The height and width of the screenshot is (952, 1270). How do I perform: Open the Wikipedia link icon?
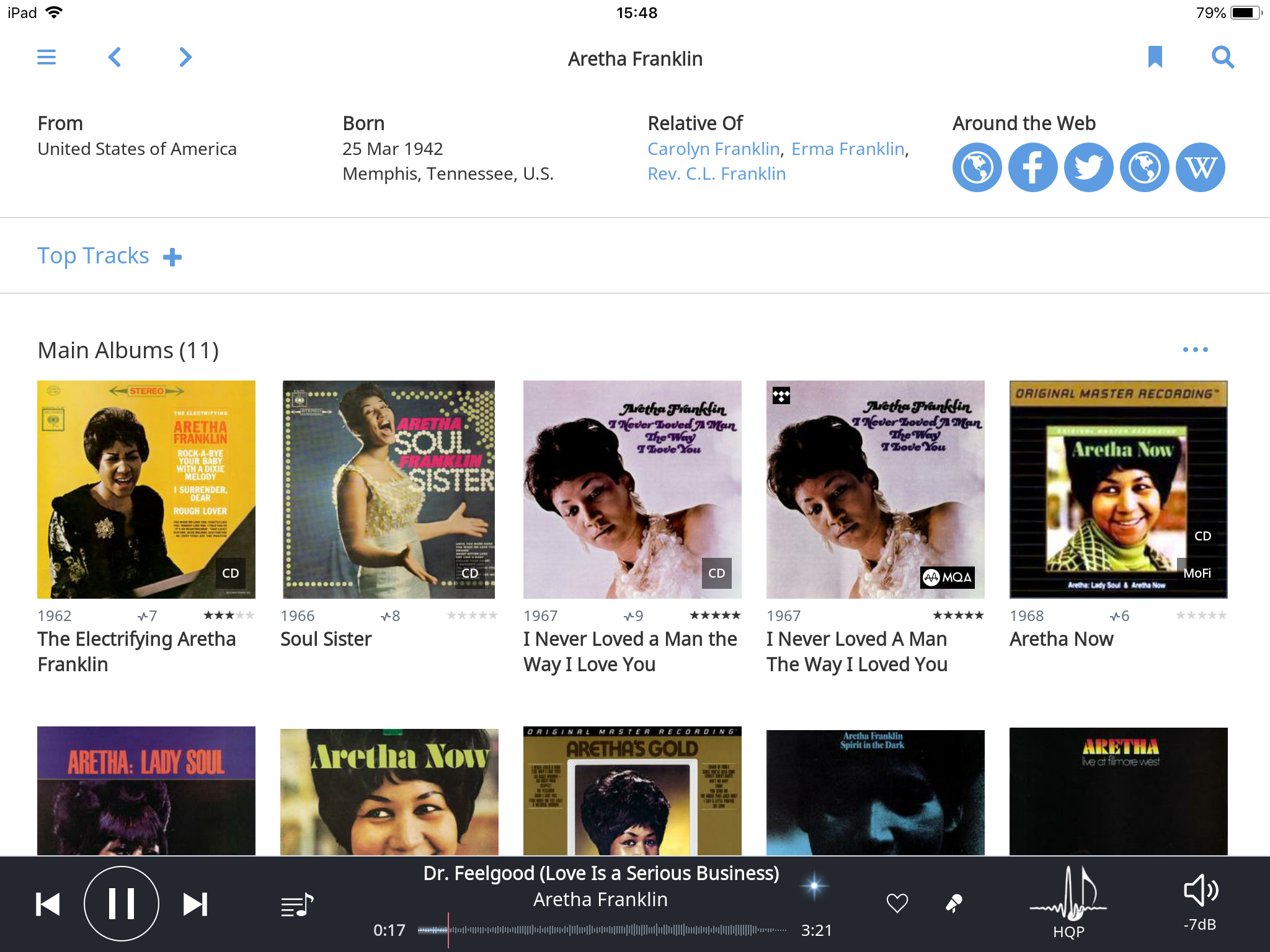tap(1200, 167)
